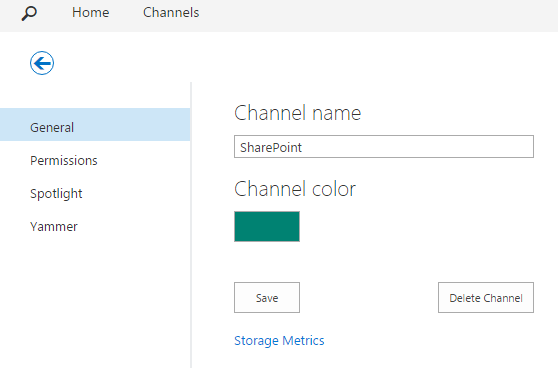Screen dimensions: 558x368
Task: Click into the Channel name text field
Action: pyautogui.click(x=384, y=147)
